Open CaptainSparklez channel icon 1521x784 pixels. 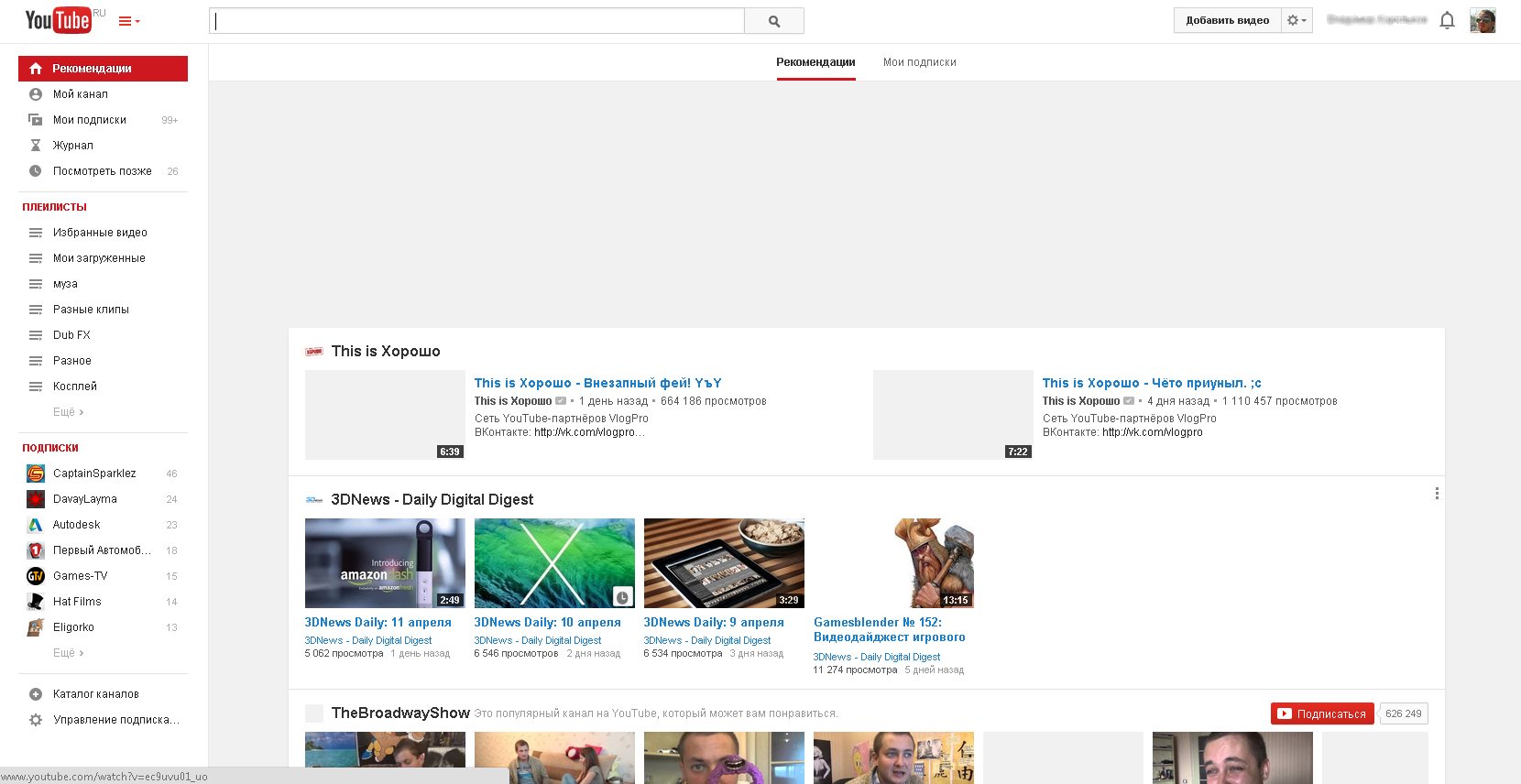[36, 474]
